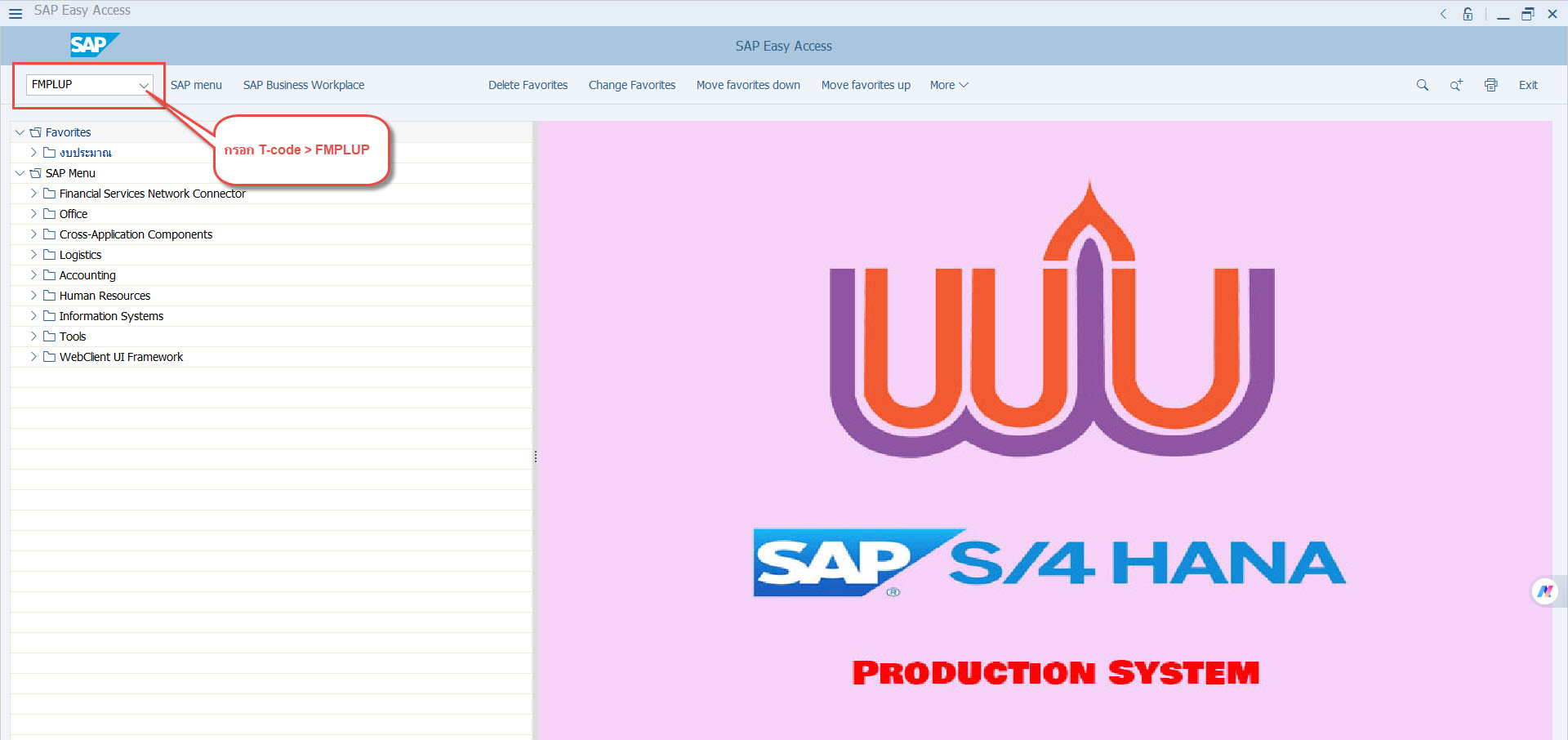1568x740 pixels.
Task: Click the Exit button
Action: [x=1528, y=85]
